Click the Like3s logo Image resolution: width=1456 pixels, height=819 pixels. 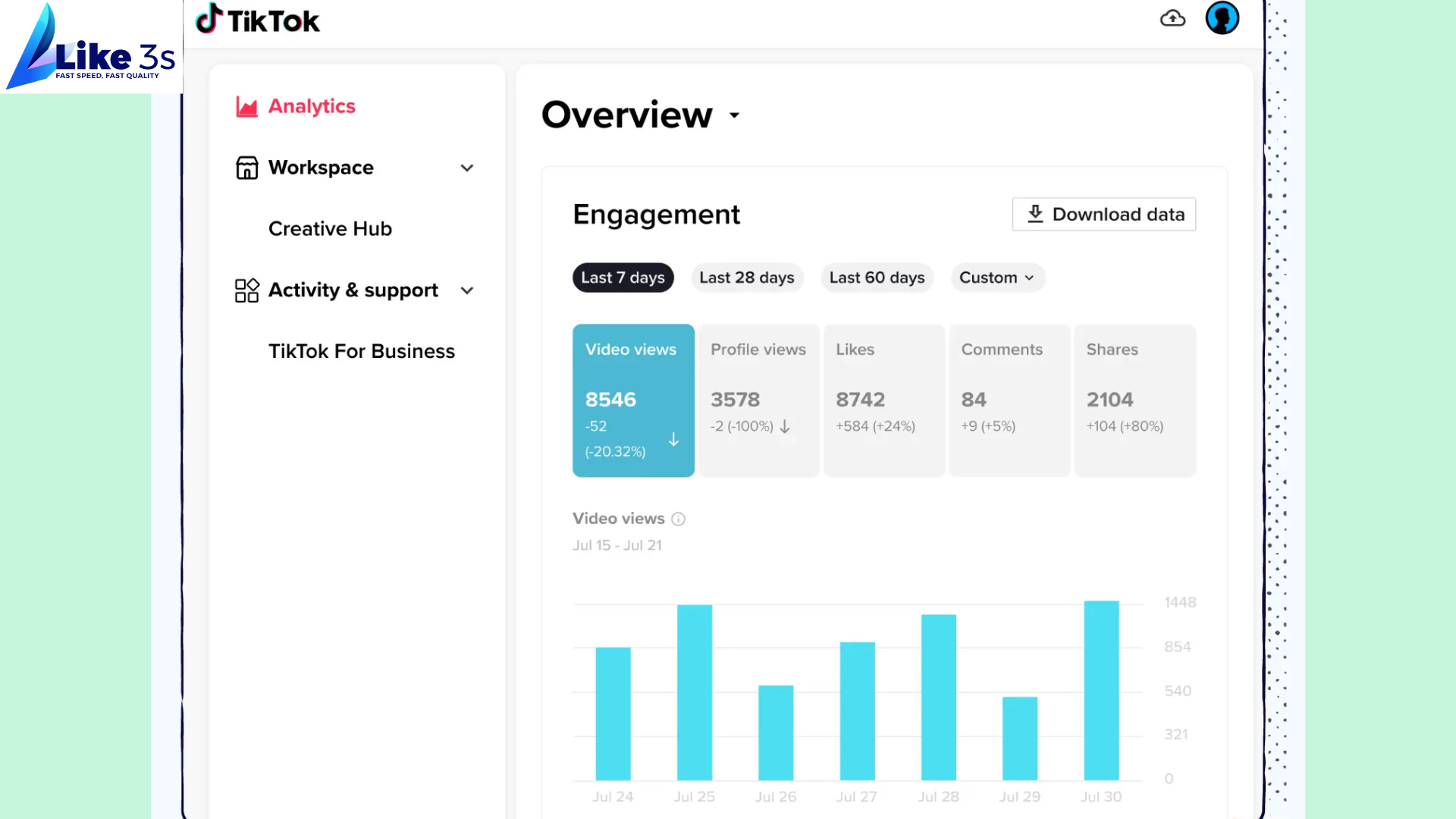click(x=91, y=47)
